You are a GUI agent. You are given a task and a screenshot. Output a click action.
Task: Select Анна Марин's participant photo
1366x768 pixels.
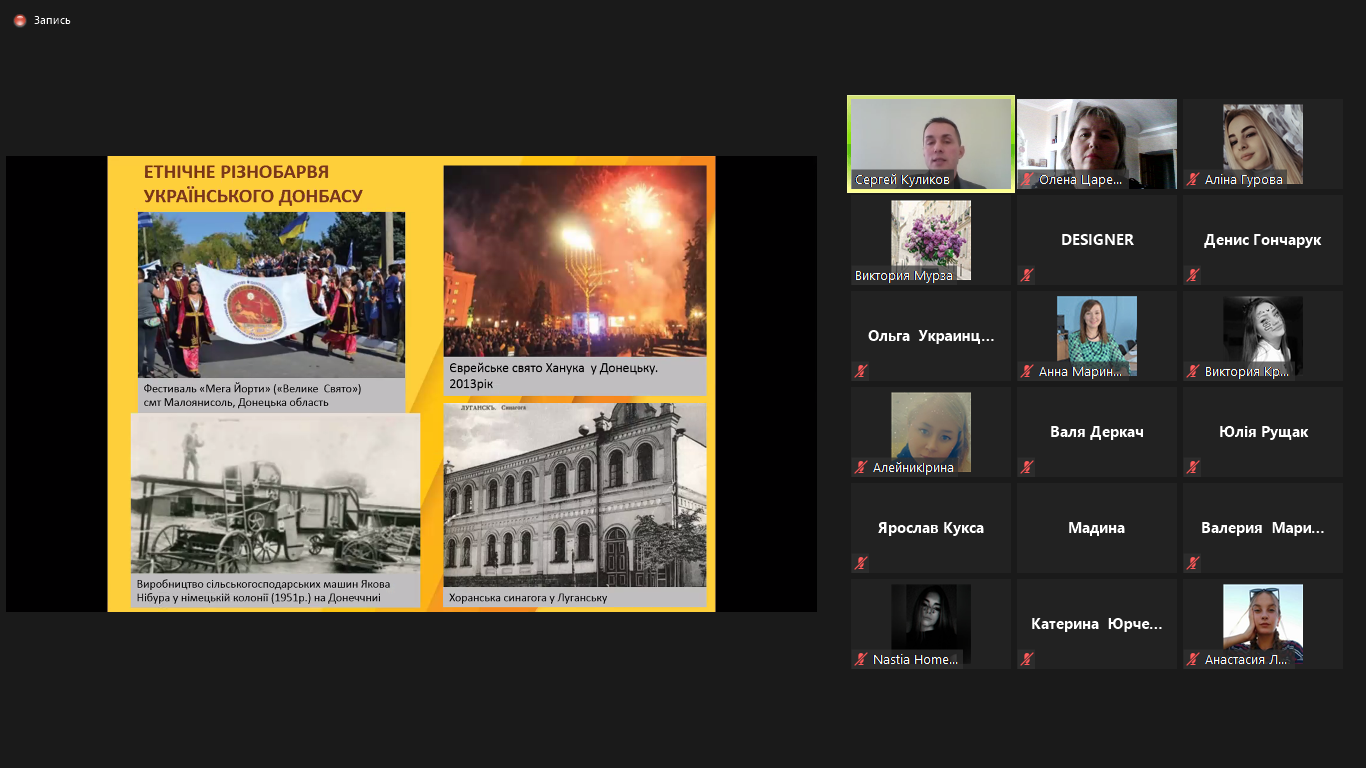pyautogui.click(x=1097, y=332)
